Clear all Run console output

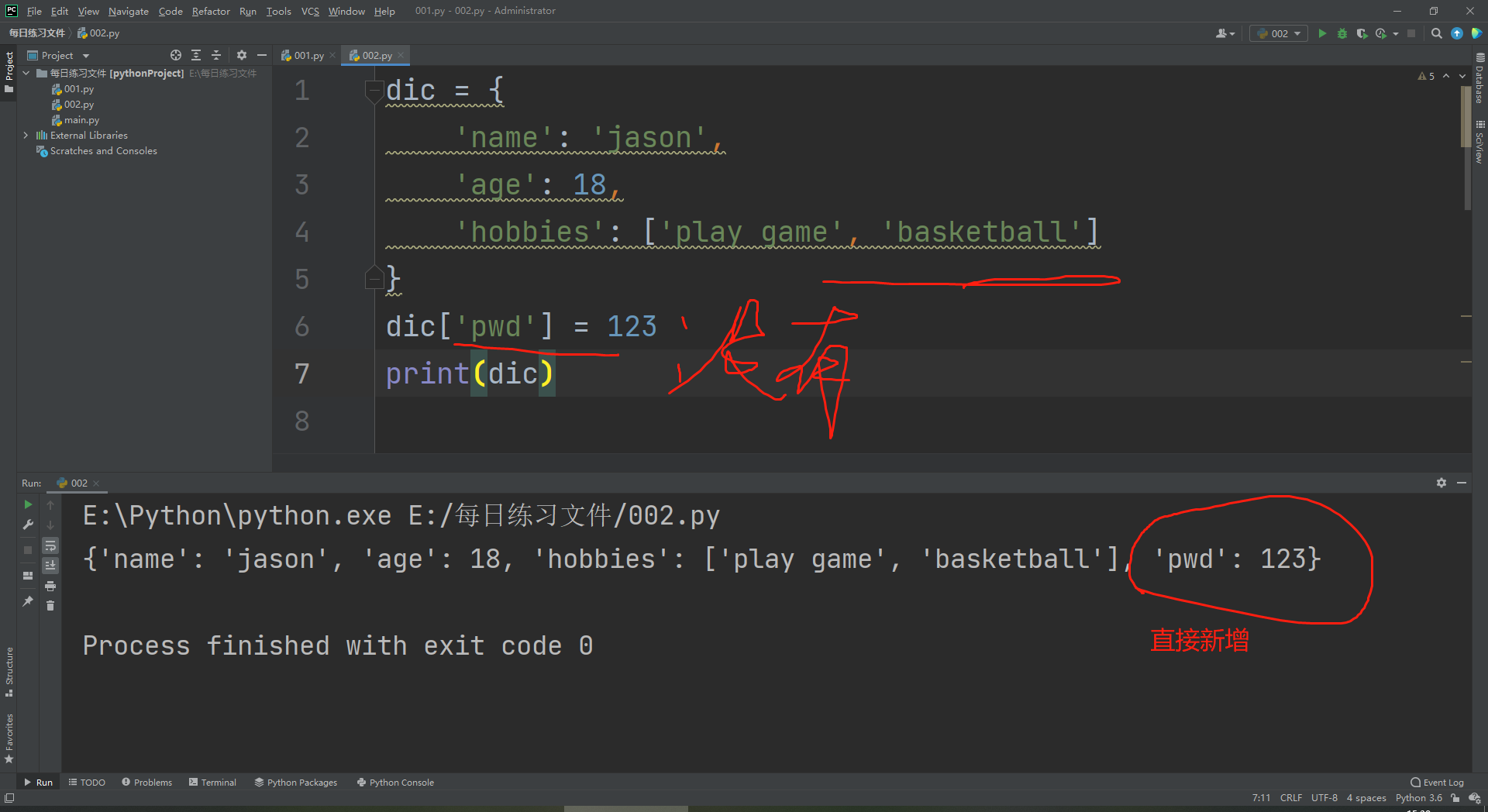pyautogui.click(x=50, y=606)
